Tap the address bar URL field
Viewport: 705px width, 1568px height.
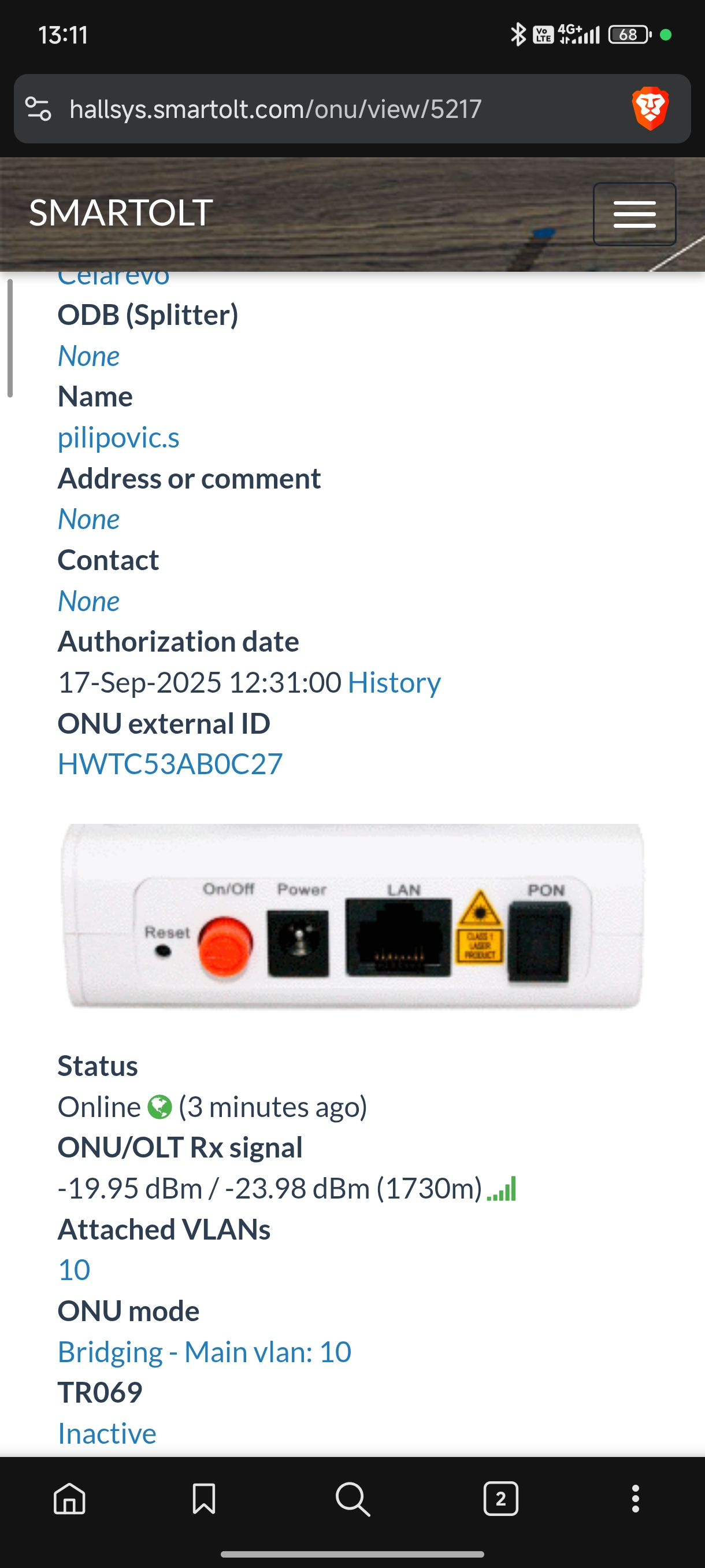(x=276, y=109)
